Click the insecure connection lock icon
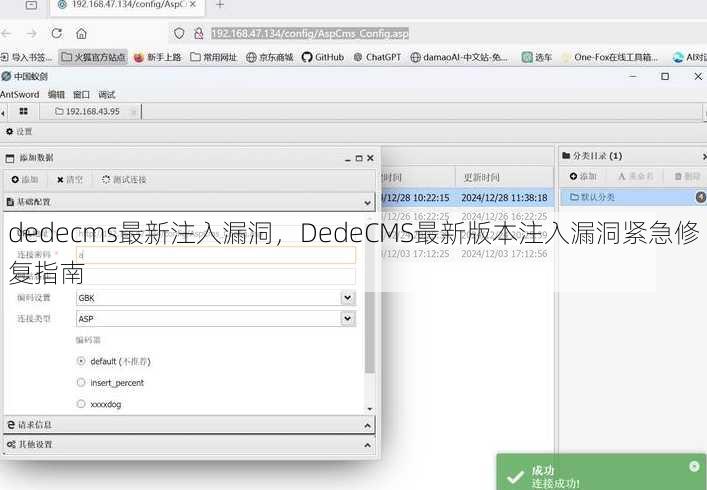 [198, 33]
